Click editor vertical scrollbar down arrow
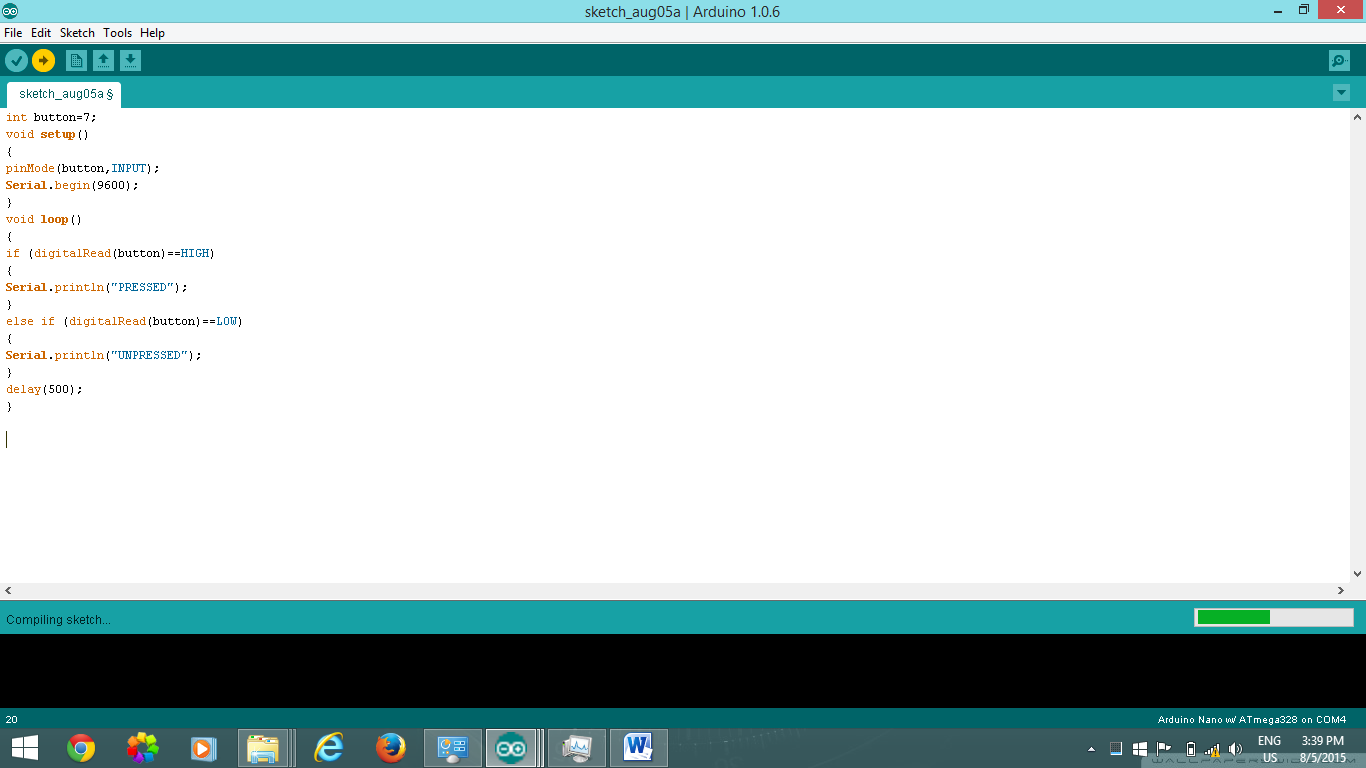The image size is (1366, 768). (1358, 574)
